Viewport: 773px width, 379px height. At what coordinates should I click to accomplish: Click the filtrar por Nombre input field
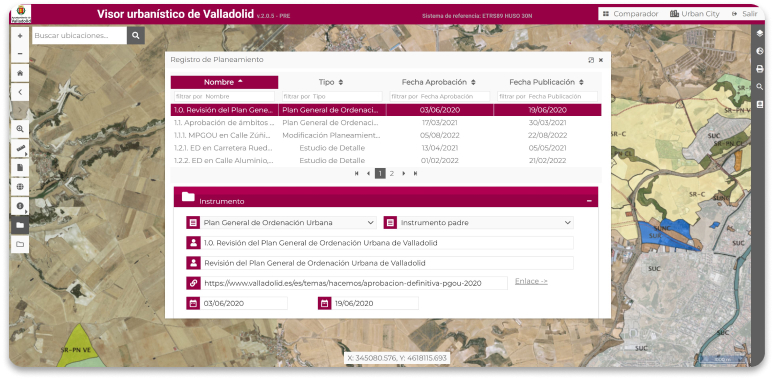(x=224, y=97)
